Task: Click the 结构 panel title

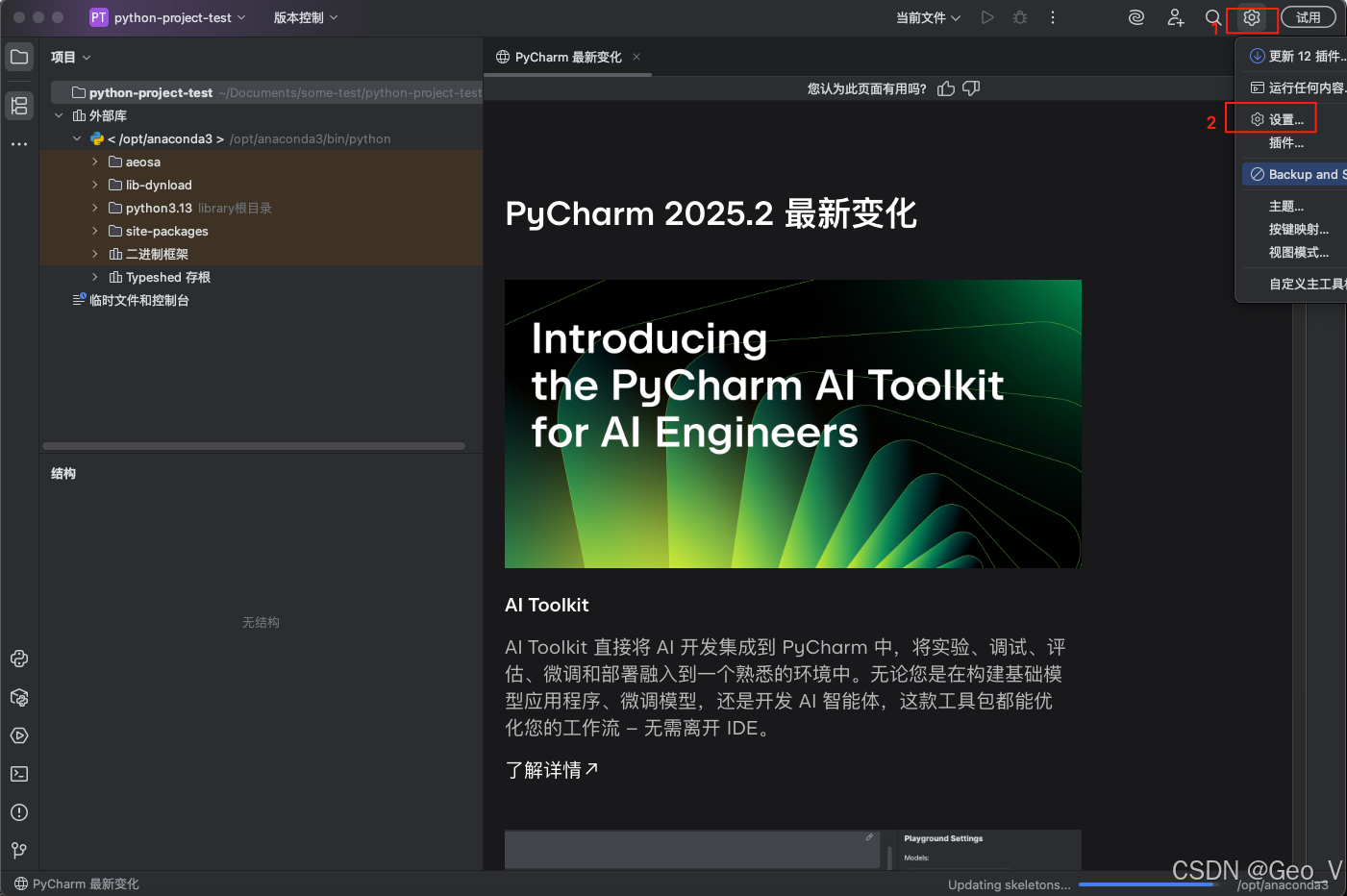Action: point(63,473)
